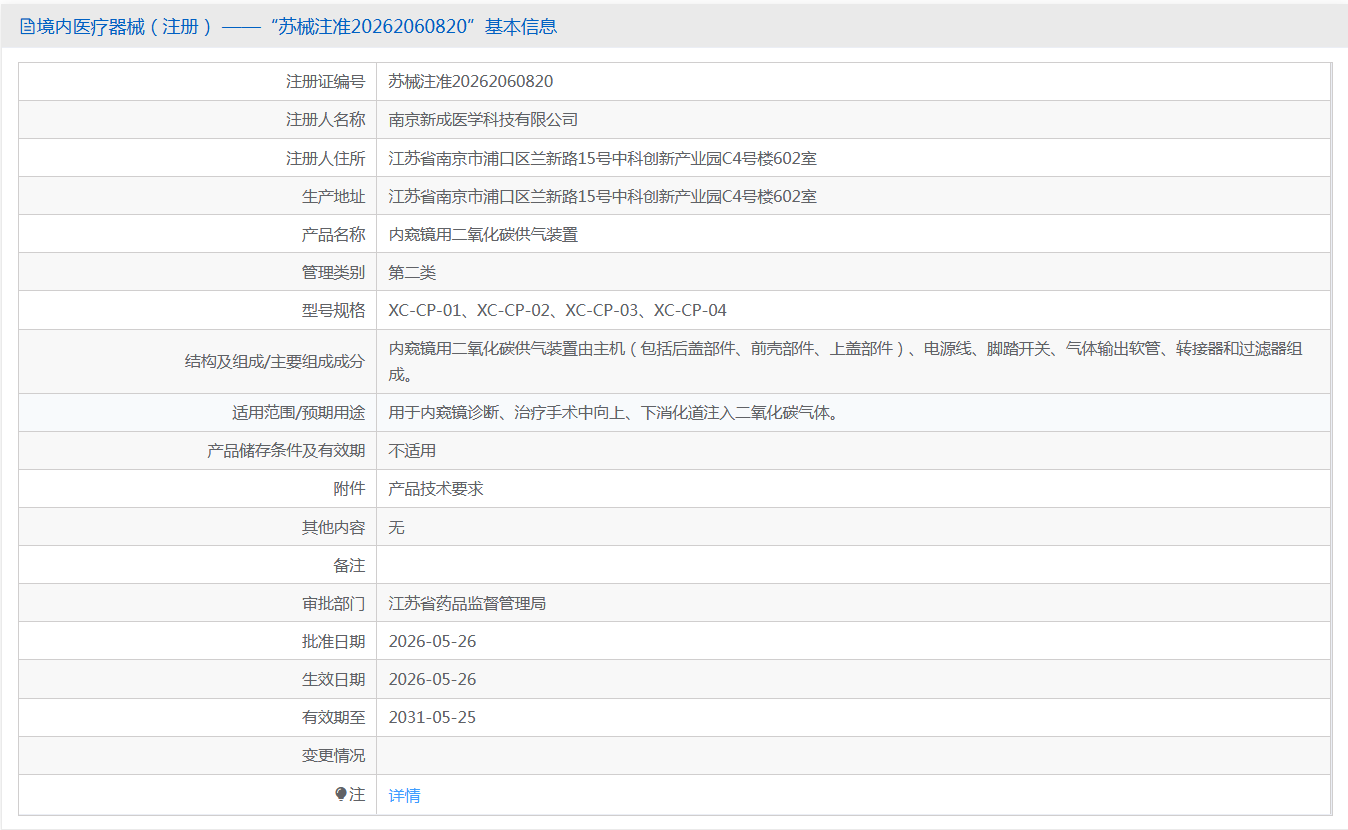The height and width of the screenshot is (830, 1348).
Task: Open the 详情 link
Action: pos(404,795)
